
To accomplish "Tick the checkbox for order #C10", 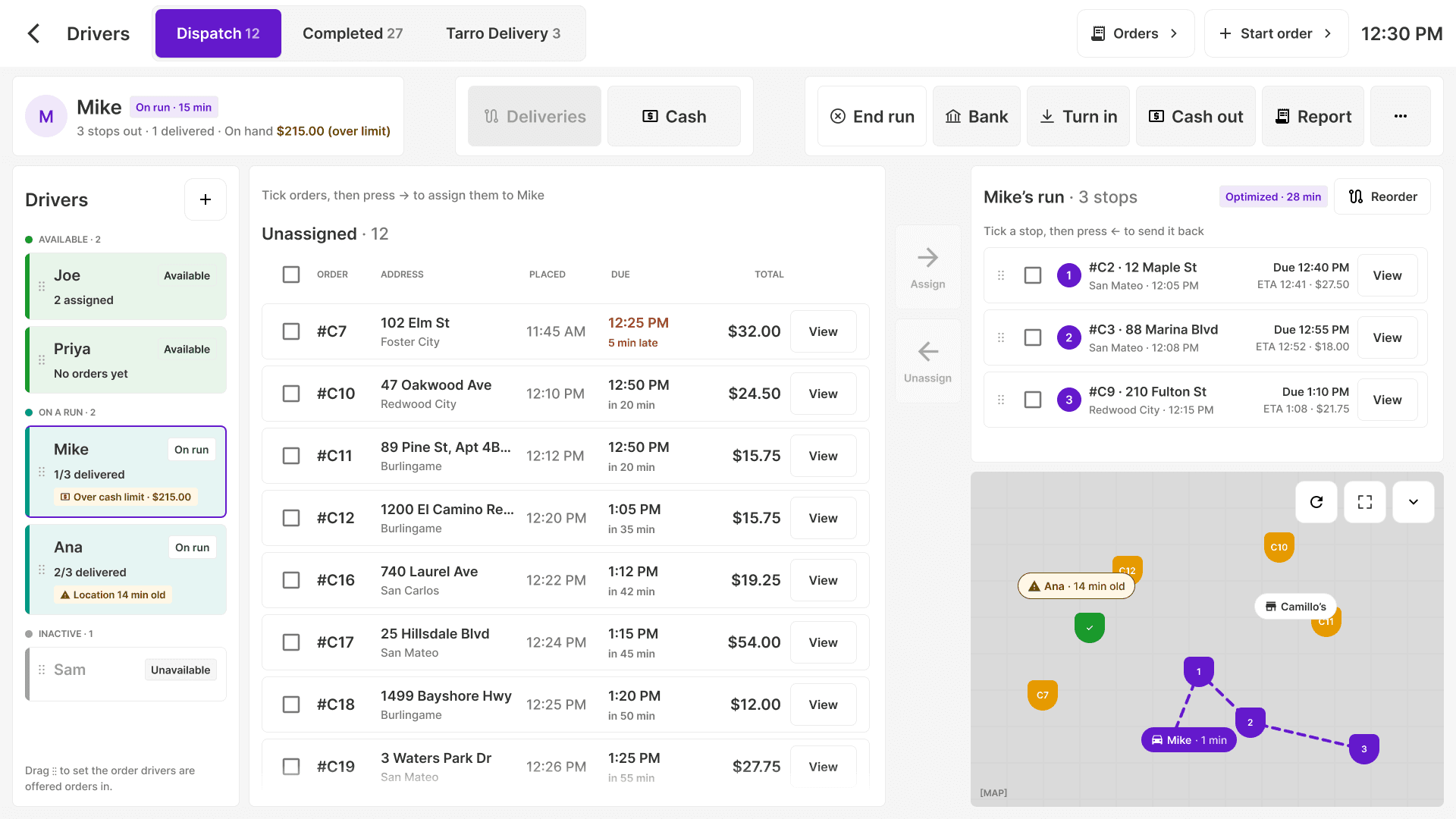I will click(x=291, y=394).
